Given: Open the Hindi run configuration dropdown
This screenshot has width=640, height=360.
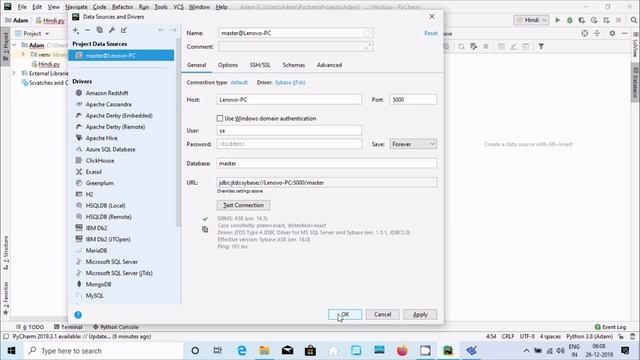Looking at the screenshot, I should click(x=531, y=20).
